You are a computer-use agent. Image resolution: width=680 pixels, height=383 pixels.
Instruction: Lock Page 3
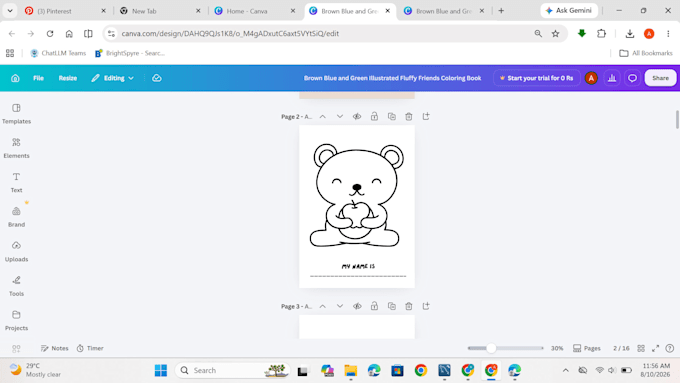[374, 306]
